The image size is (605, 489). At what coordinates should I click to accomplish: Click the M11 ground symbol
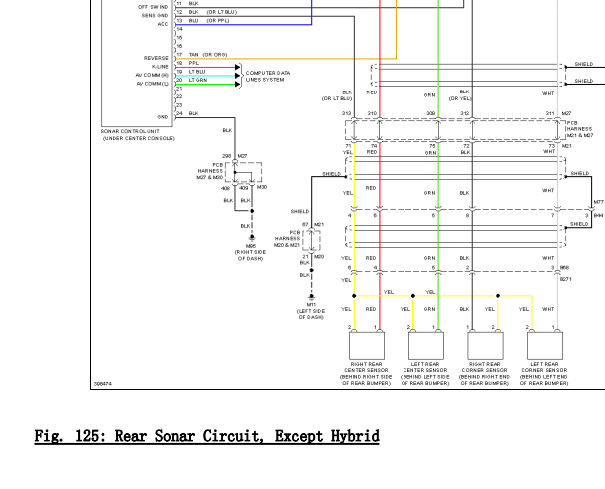(x=311, y=297)
